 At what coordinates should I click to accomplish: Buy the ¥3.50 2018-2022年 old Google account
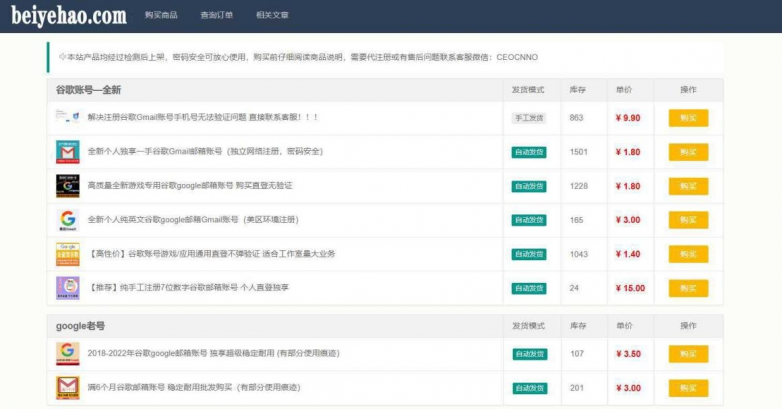688,354
